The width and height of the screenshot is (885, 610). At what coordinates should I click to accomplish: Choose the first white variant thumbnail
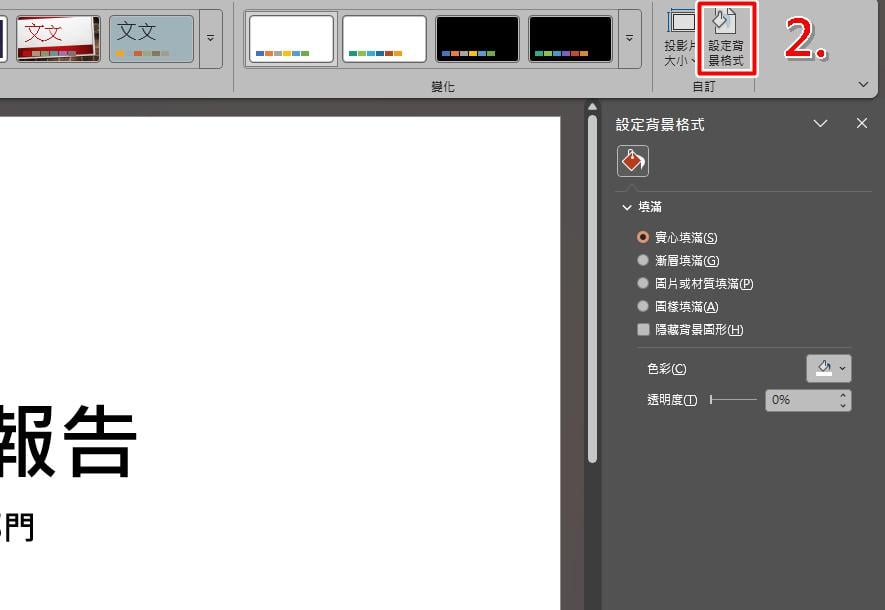click(291, 39)
